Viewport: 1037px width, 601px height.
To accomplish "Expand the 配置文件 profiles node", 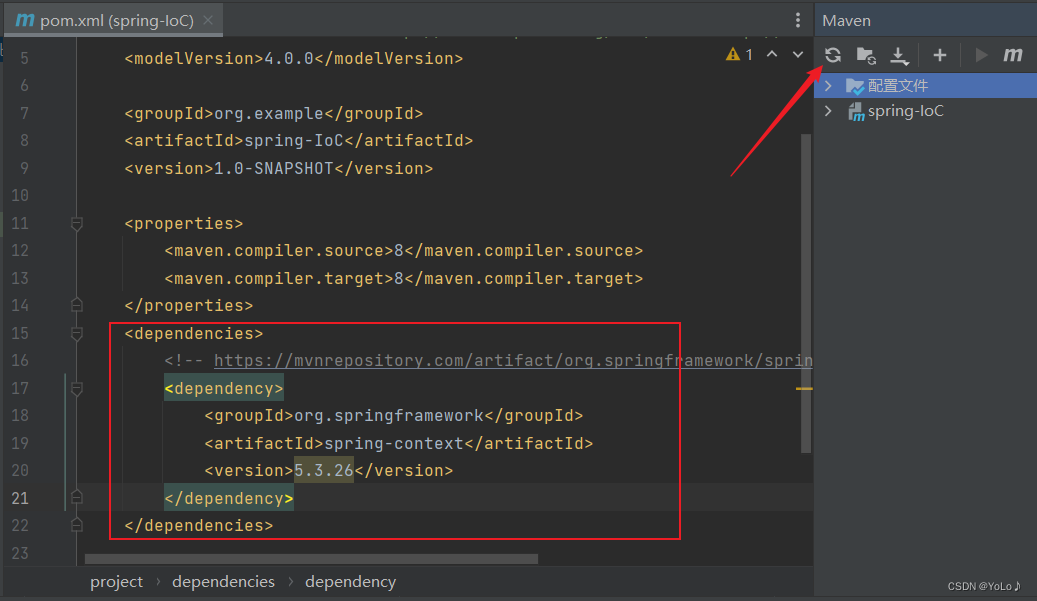I will pos(828,86).
